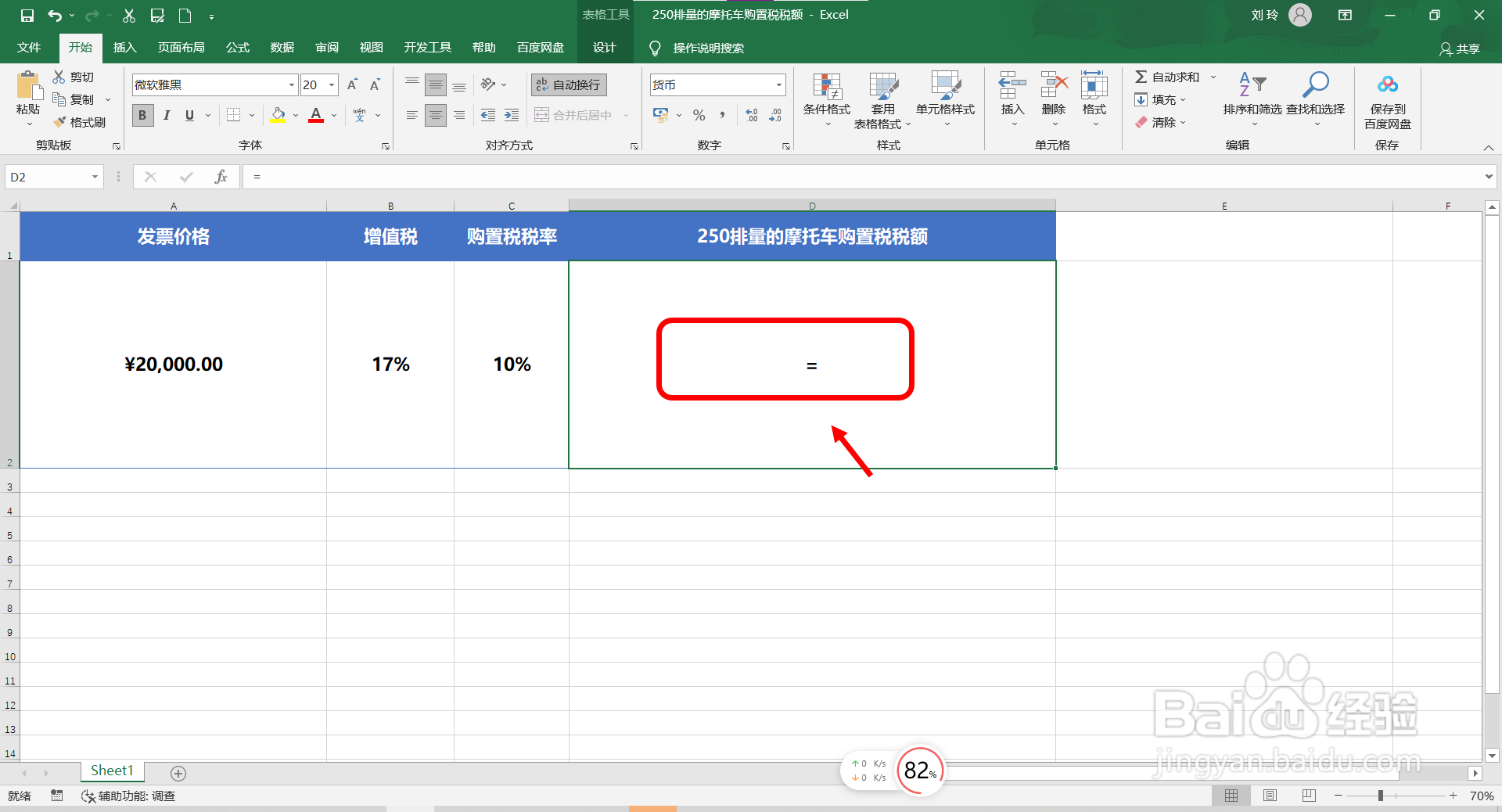Apply comma style number format
The width and height of the screenshot is (1502, 812).
722,115
